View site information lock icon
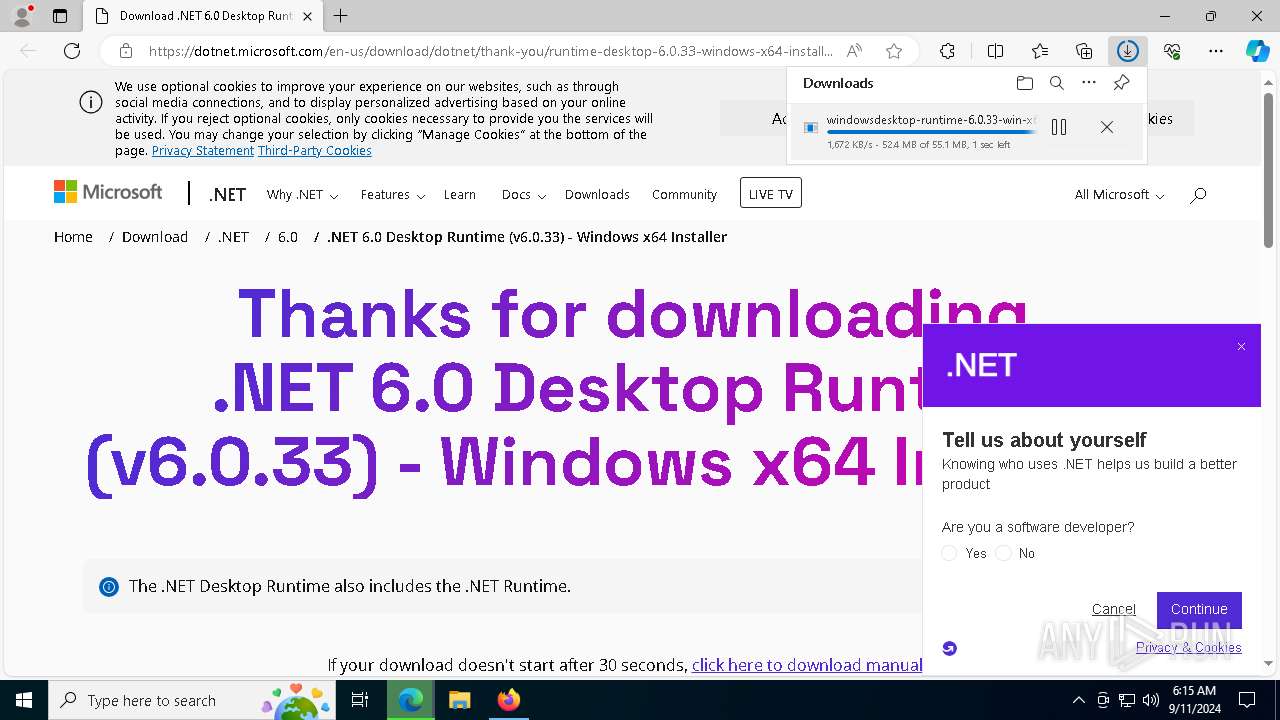Screen dimensions: 1280x720 click(126, 51)
